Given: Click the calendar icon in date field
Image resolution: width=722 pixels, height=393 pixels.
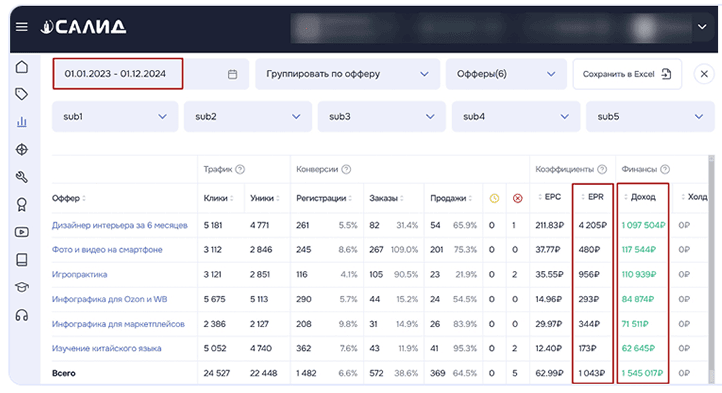Looking at the screenshot, I should [233, 74].
